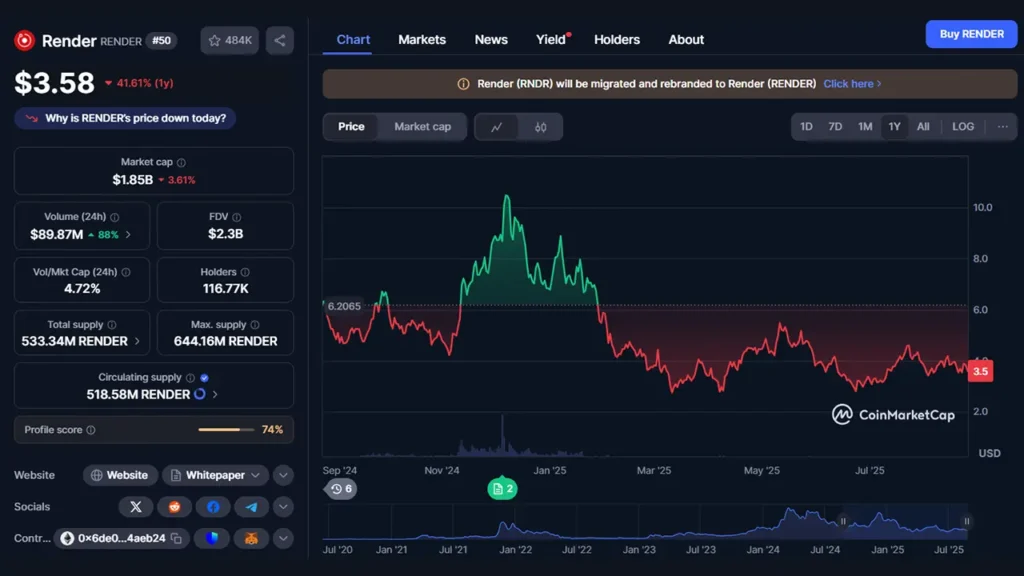Open the Website link button

(x=120, y=475)
